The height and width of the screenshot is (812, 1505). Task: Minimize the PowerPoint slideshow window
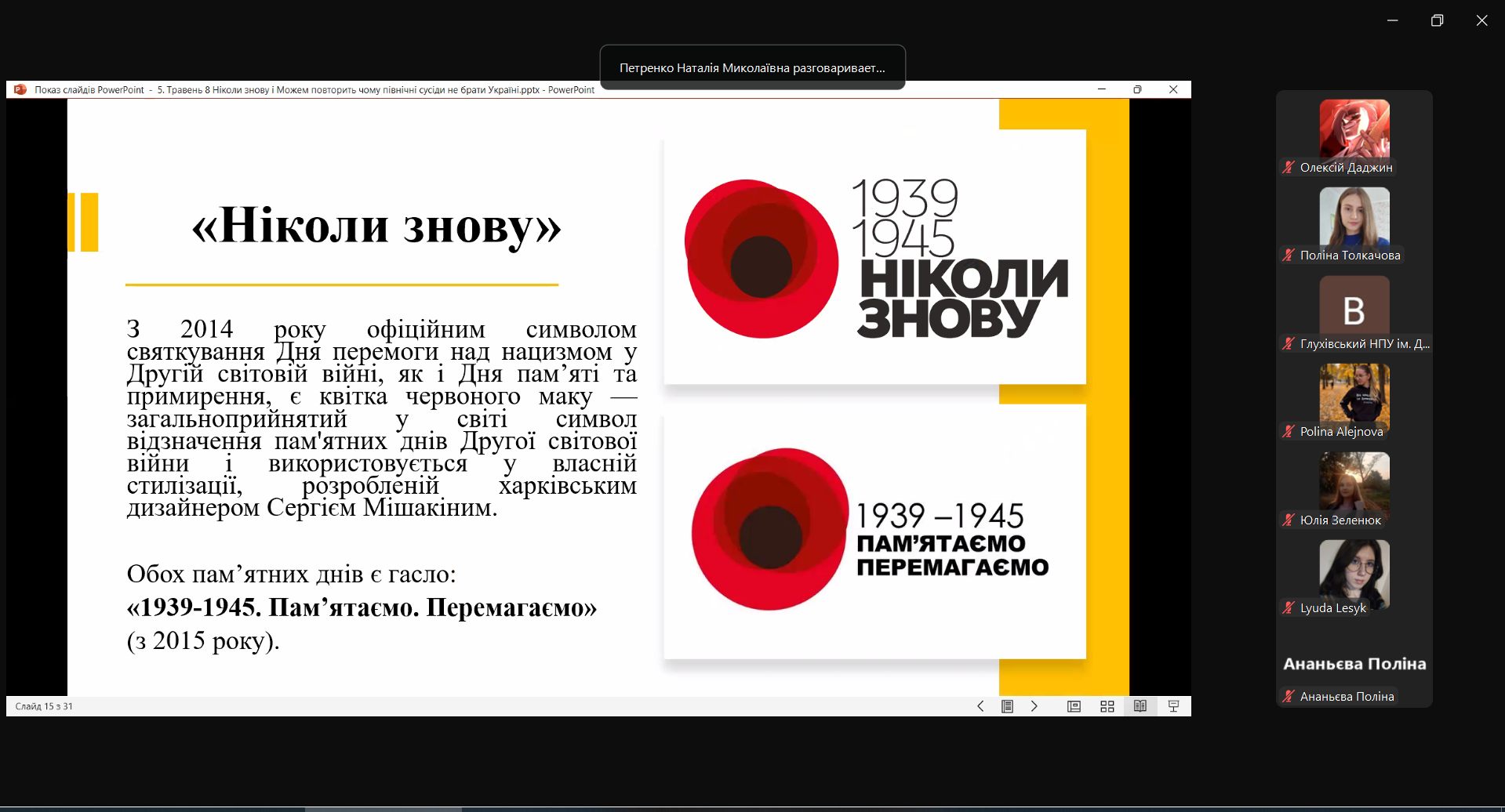1102,89
